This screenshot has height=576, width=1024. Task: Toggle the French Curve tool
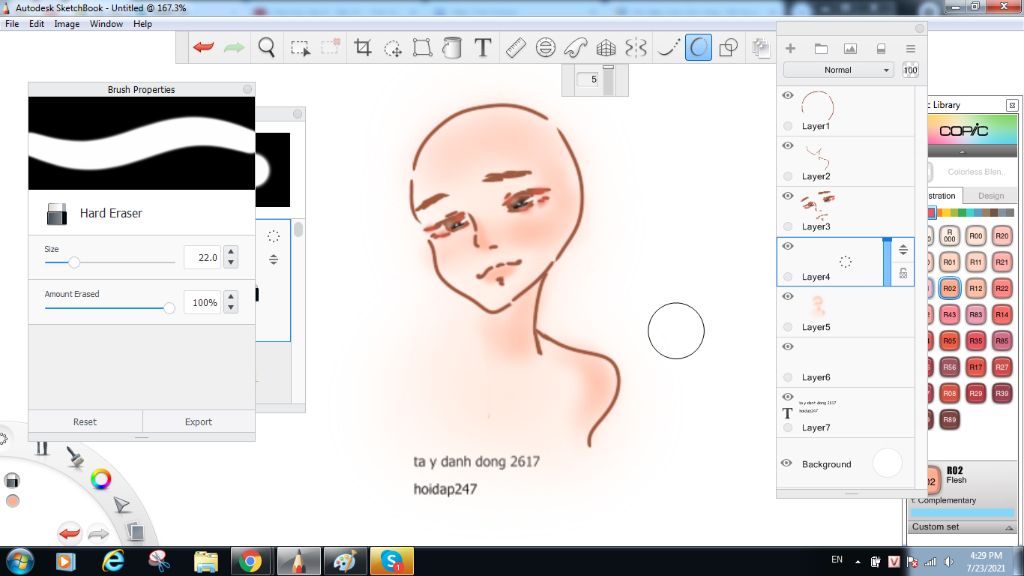575,48
